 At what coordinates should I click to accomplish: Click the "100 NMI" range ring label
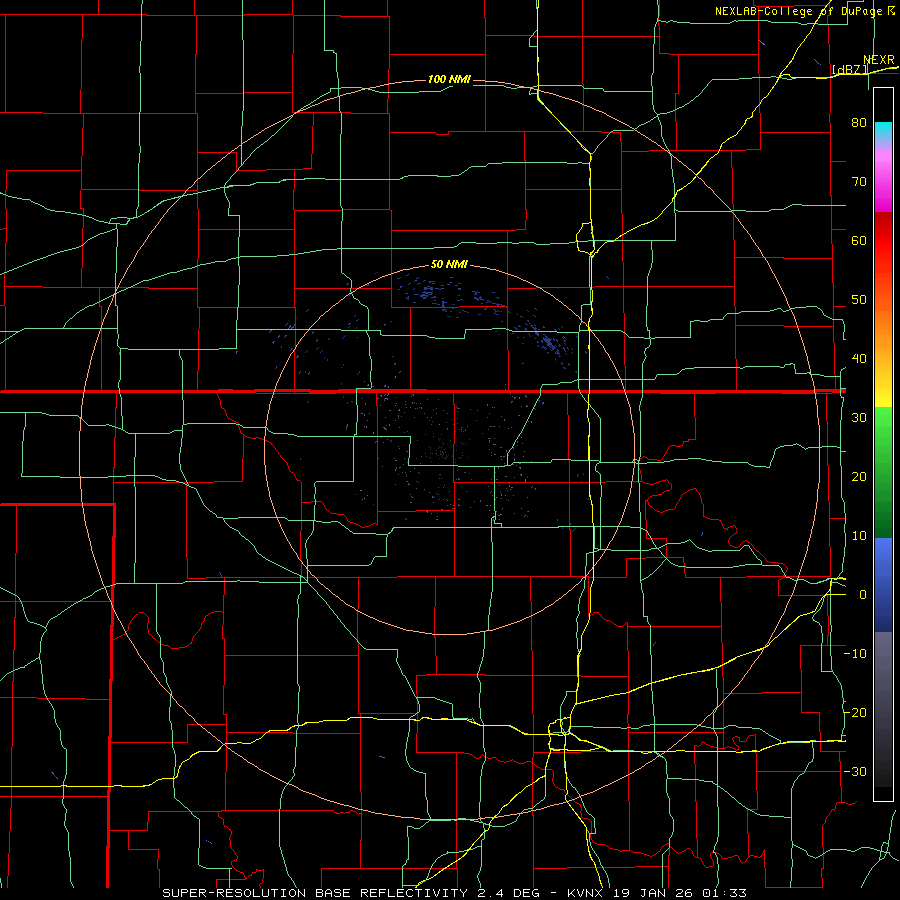(449, 79)
